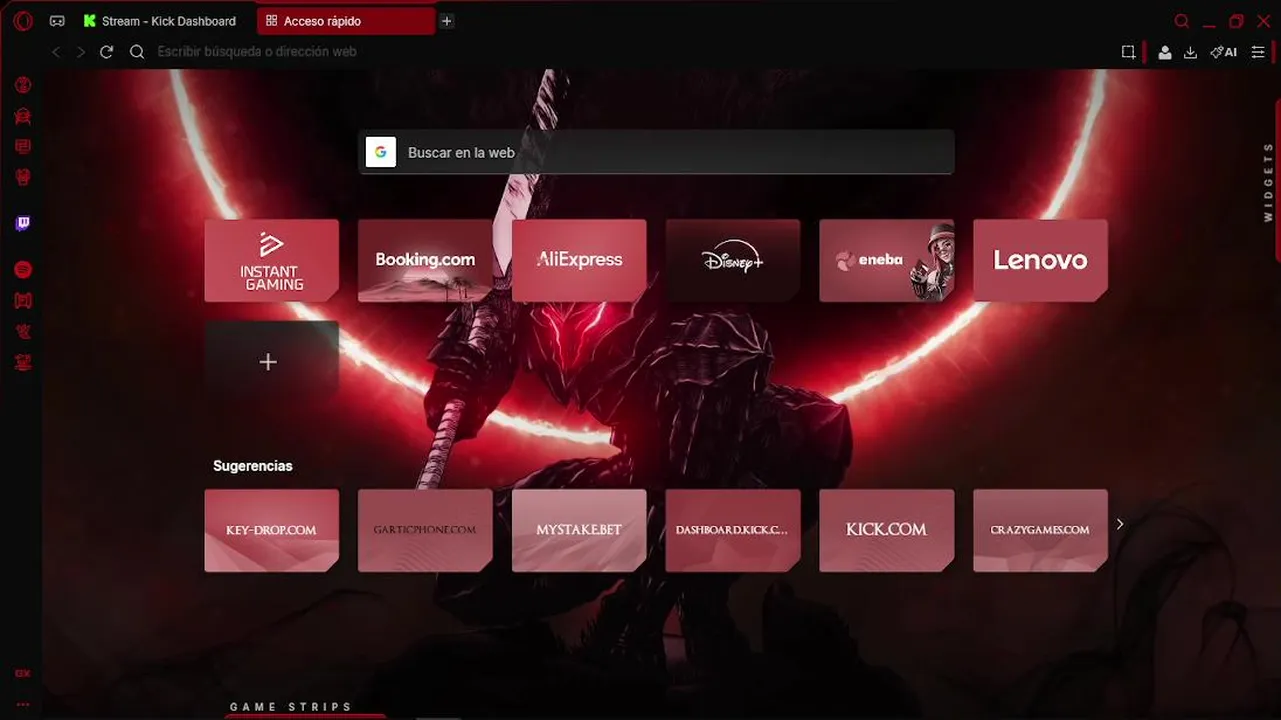This screenshot has width=1281, height=720.
Task: Click the Kick favicon on Stream tab
Action: pos(90,21)
